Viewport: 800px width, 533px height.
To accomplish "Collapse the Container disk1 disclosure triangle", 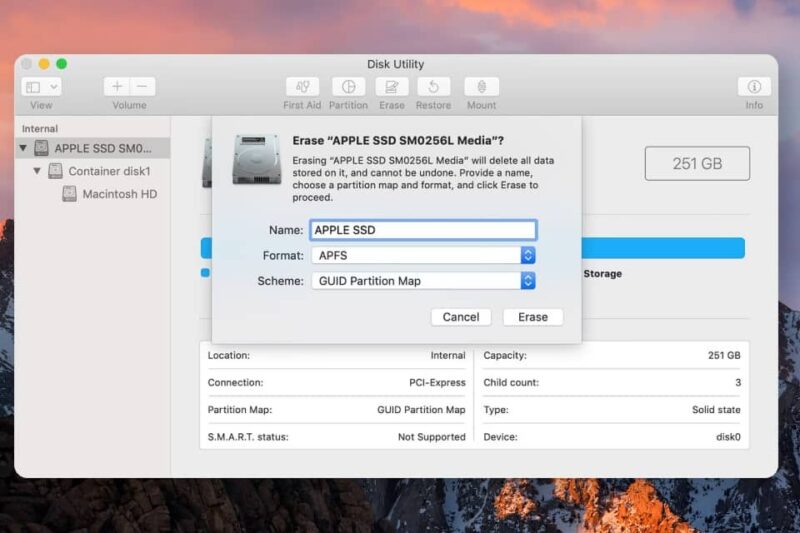I will [37, 171].
